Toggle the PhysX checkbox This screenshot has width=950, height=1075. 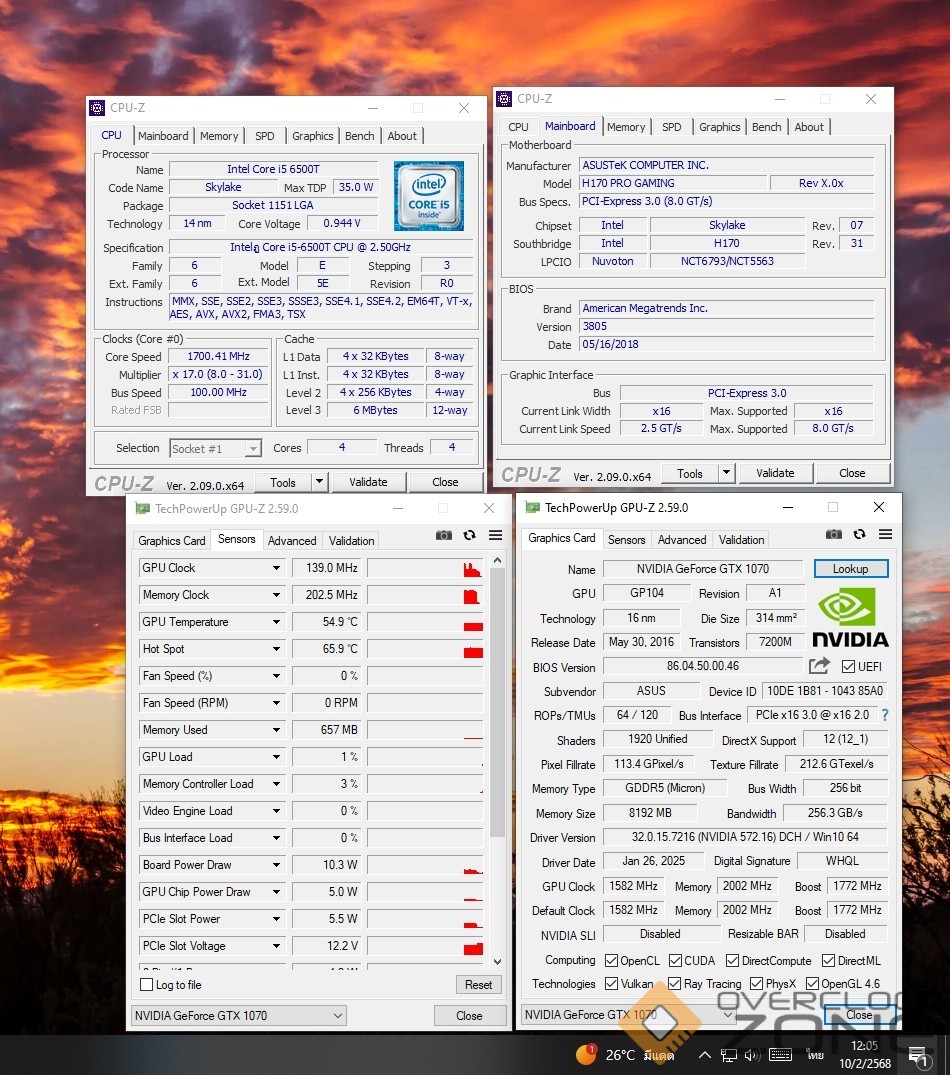tap(757, 984)
